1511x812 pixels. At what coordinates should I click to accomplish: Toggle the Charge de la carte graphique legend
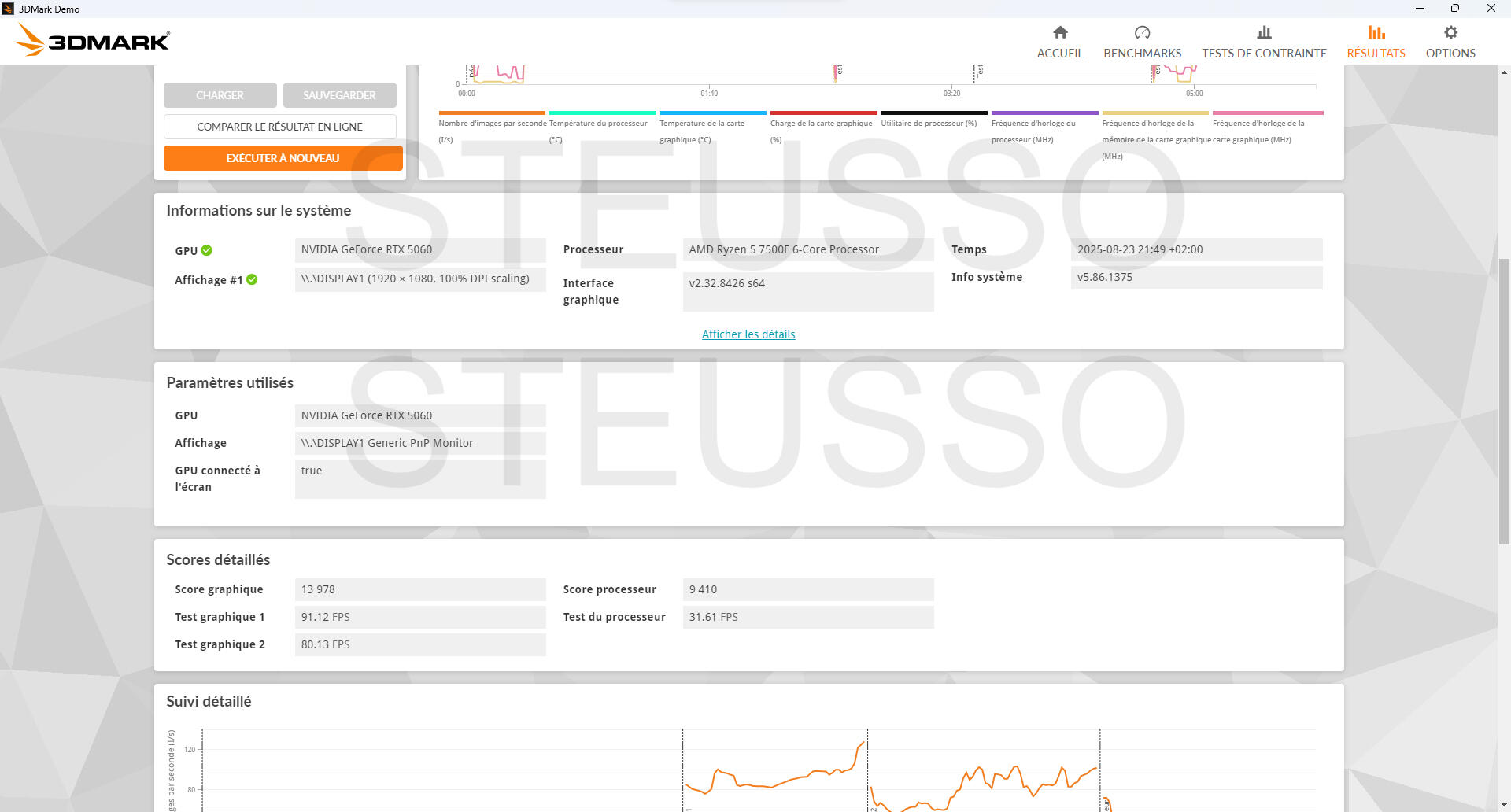pyautogui.click(x=822, y=124)
